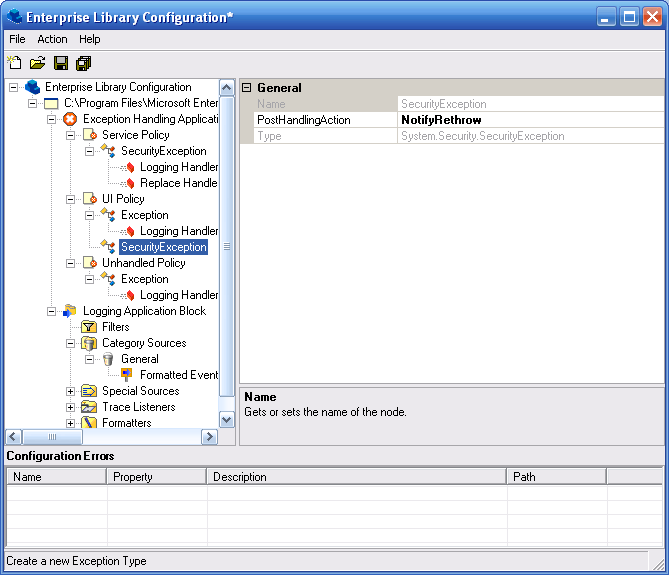
Task: Click the blue cube icon of root node
Action: pos(32,87)
